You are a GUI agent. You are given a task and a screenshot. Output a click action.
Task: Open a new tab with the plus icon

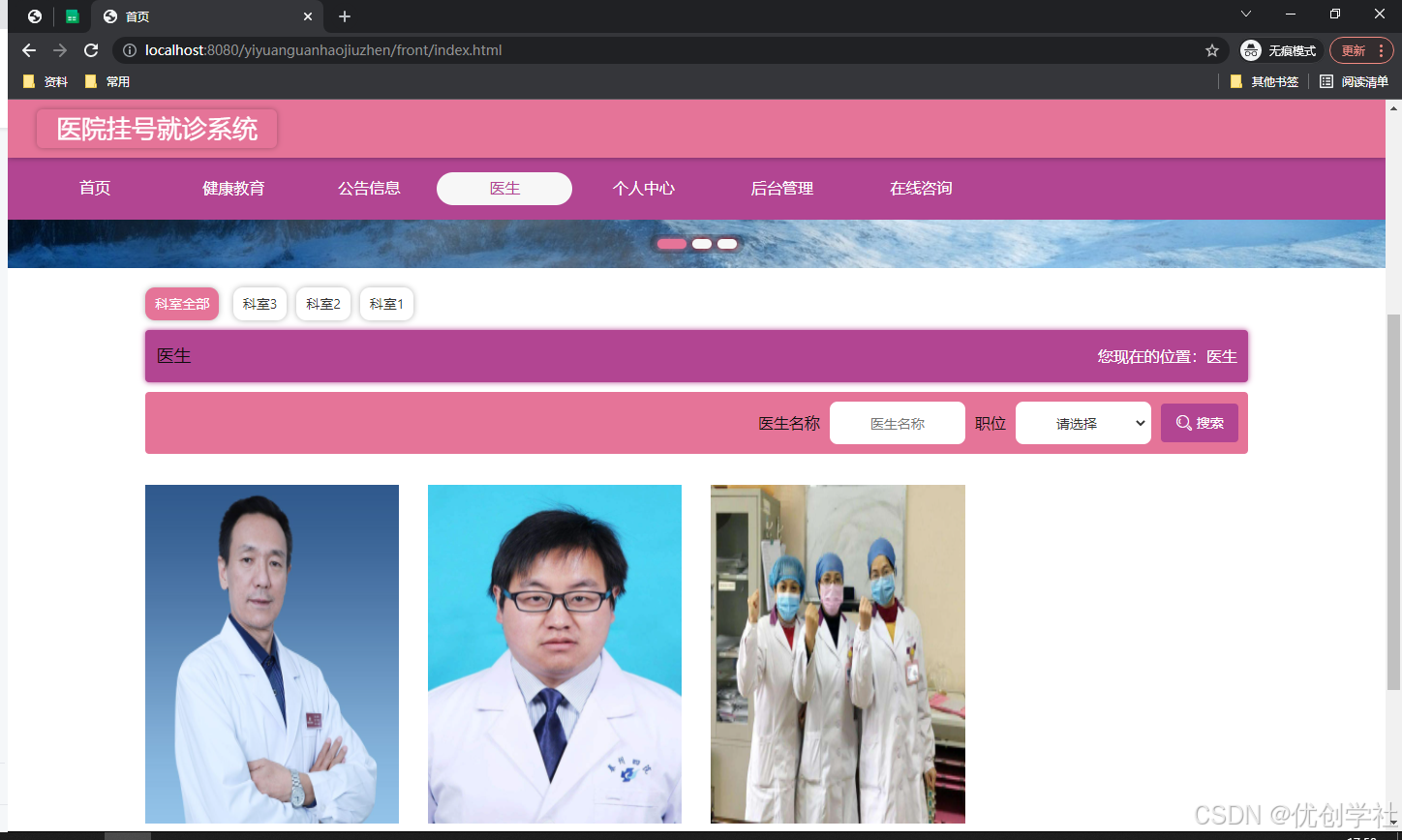[345, 16]
